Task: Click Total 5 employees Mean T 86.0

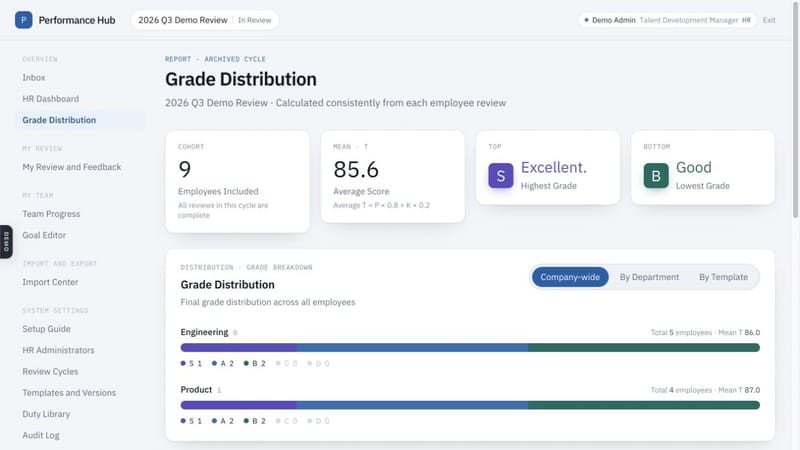Action: click(x=705, y=333)
